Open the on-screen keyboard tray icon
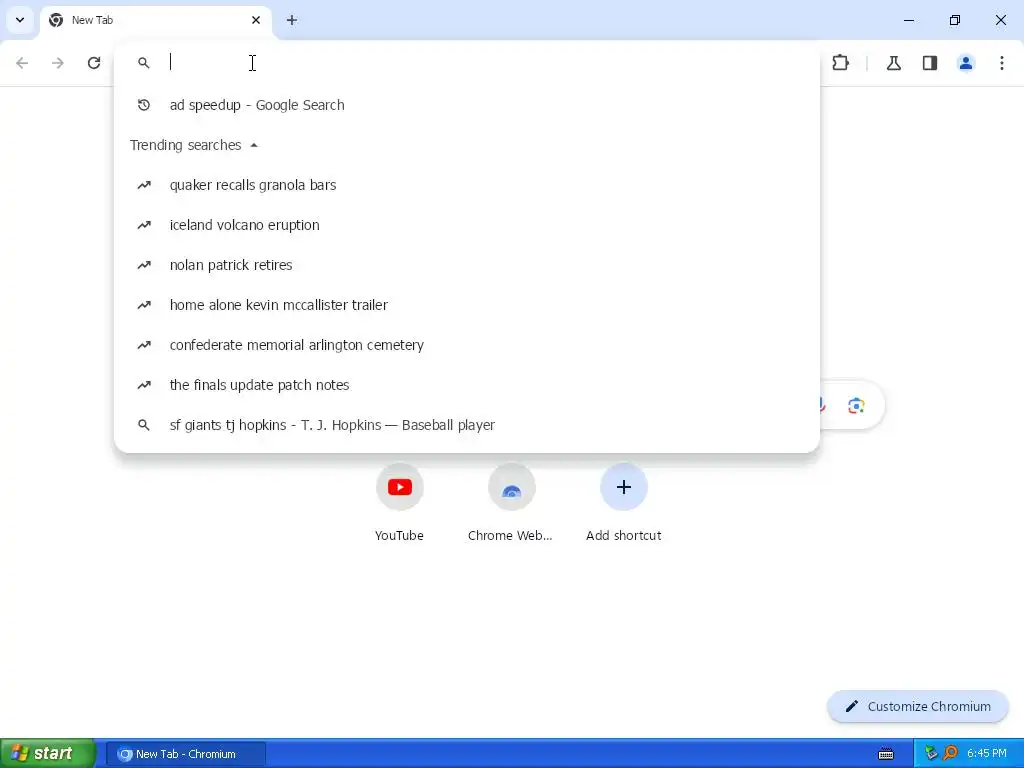 coord(886,754)
